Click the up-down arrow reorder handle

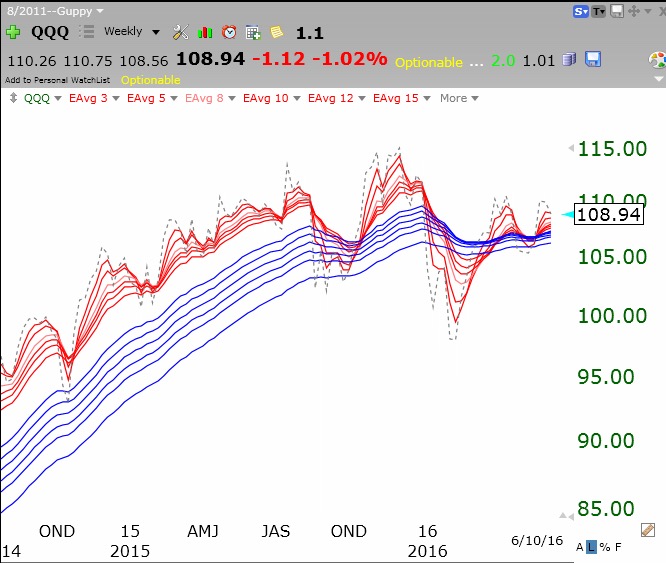click(x=14, y=98)
